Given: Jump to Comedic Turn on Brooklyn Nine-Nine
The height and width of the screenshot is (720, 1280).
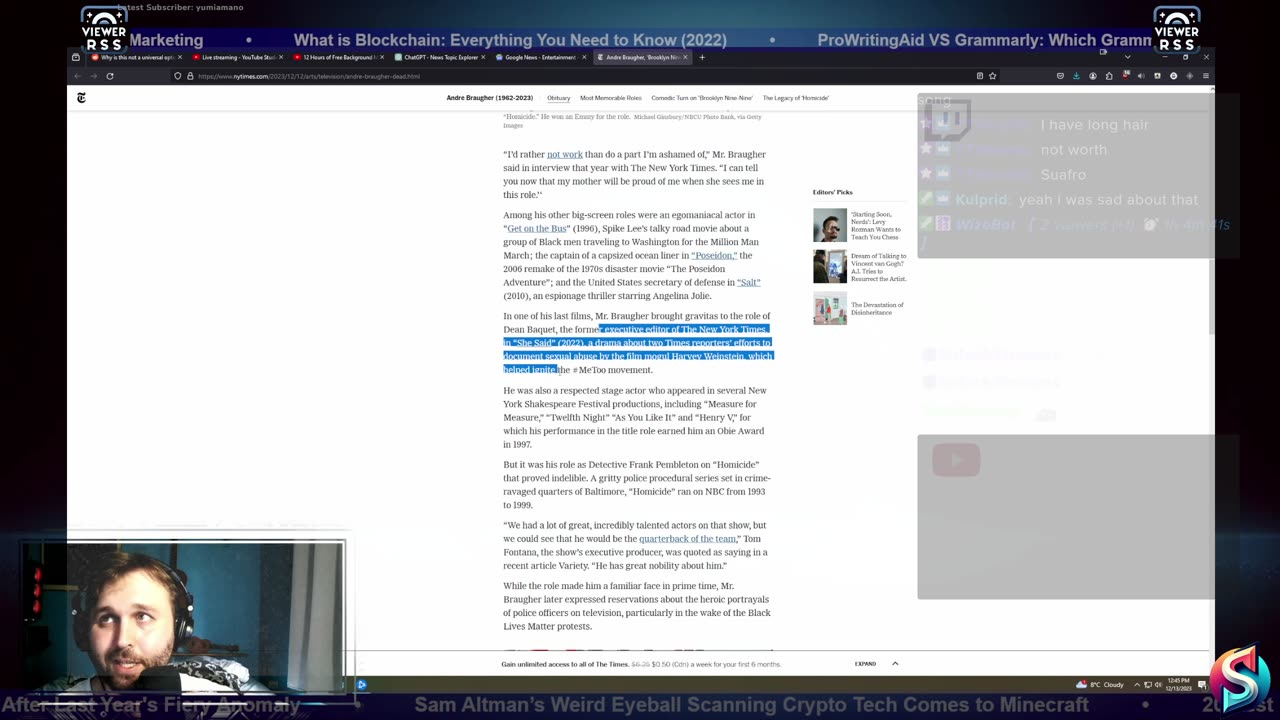Looking at the screenshot, I should (701, 98).
